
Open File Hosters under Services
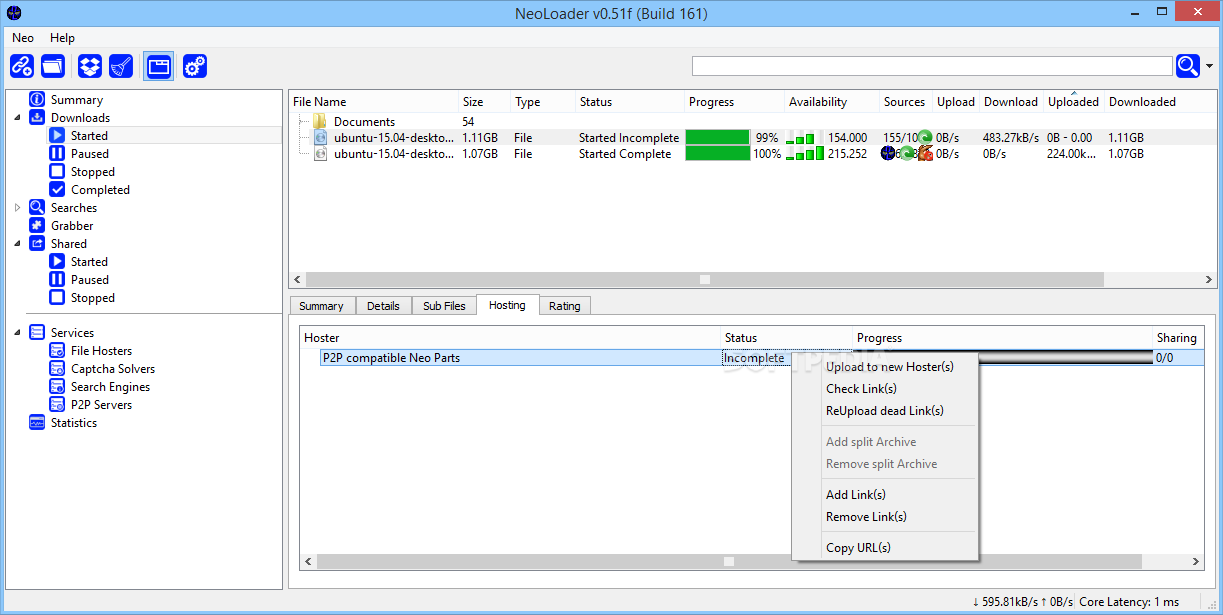pyautogui.click(x=101, y=351)
